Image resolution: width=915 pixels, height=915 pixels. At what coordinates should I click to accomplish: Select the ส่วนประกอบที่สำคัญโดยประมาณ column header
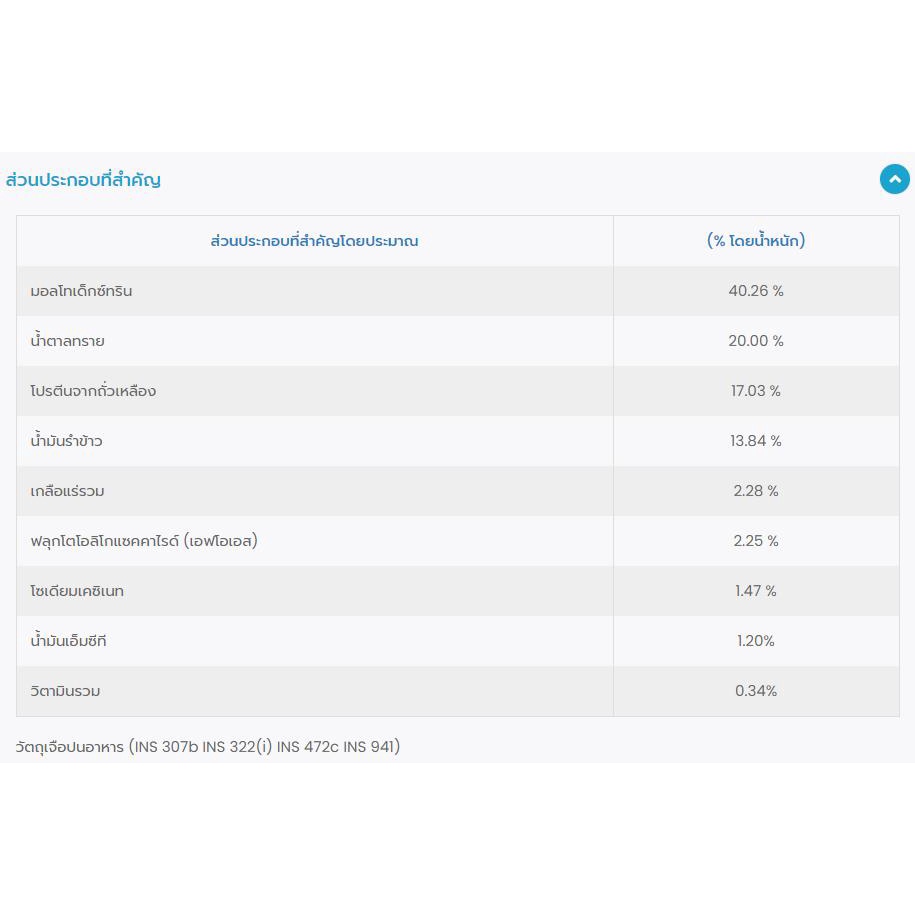click(x=314, y=241)
